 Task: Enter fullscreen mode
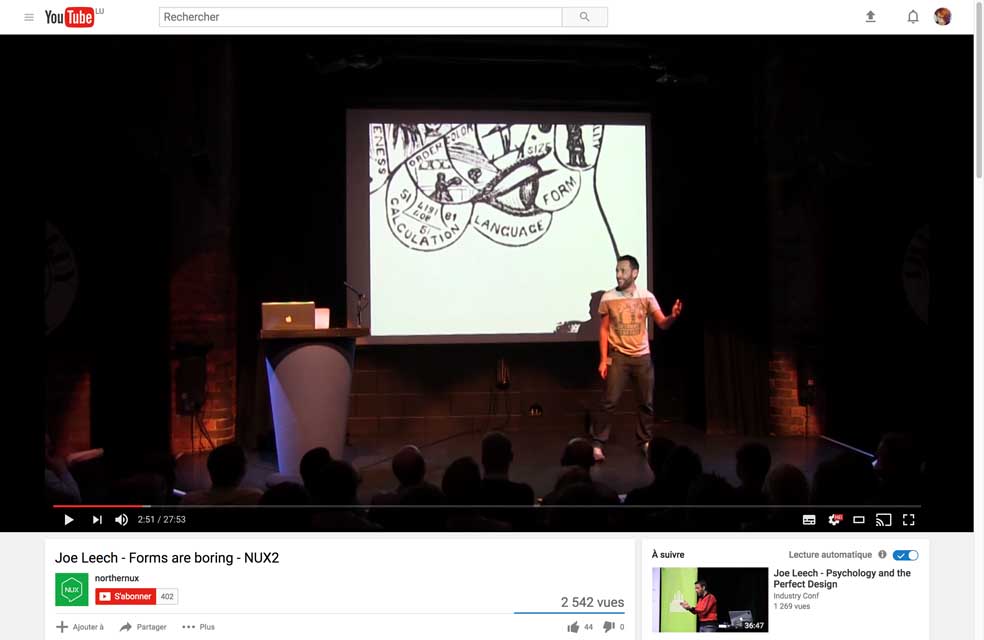908,520
